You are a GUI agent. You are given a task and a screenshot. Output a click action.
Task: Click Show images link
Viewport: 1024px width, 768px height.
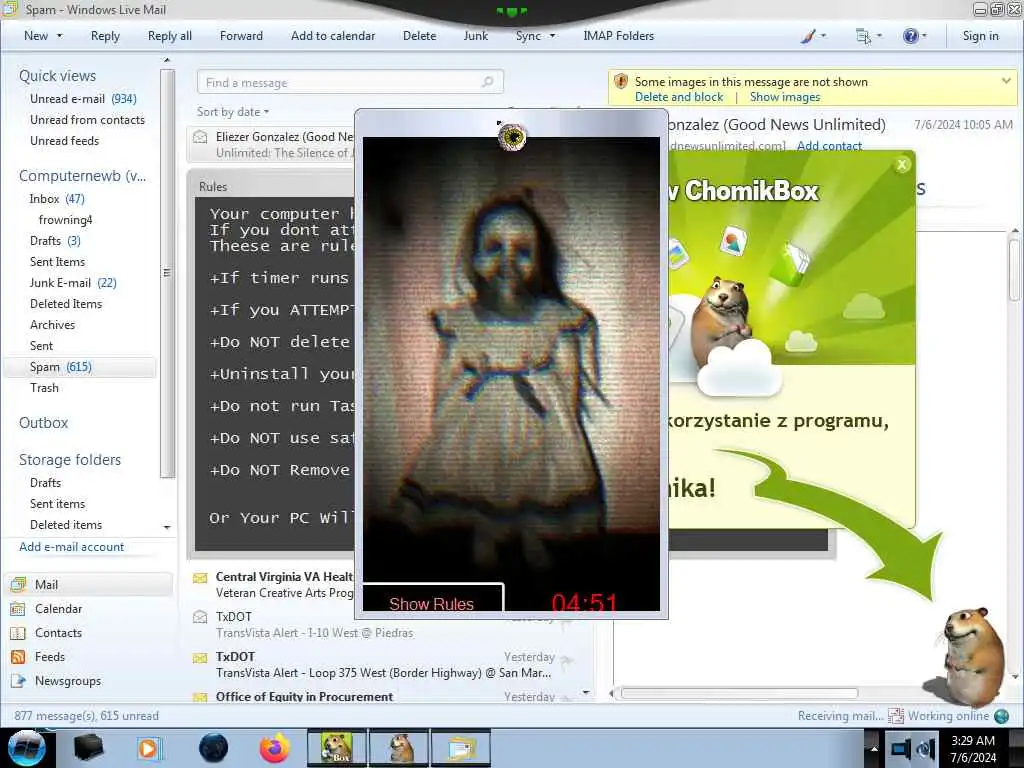click(x=785, y=97)
